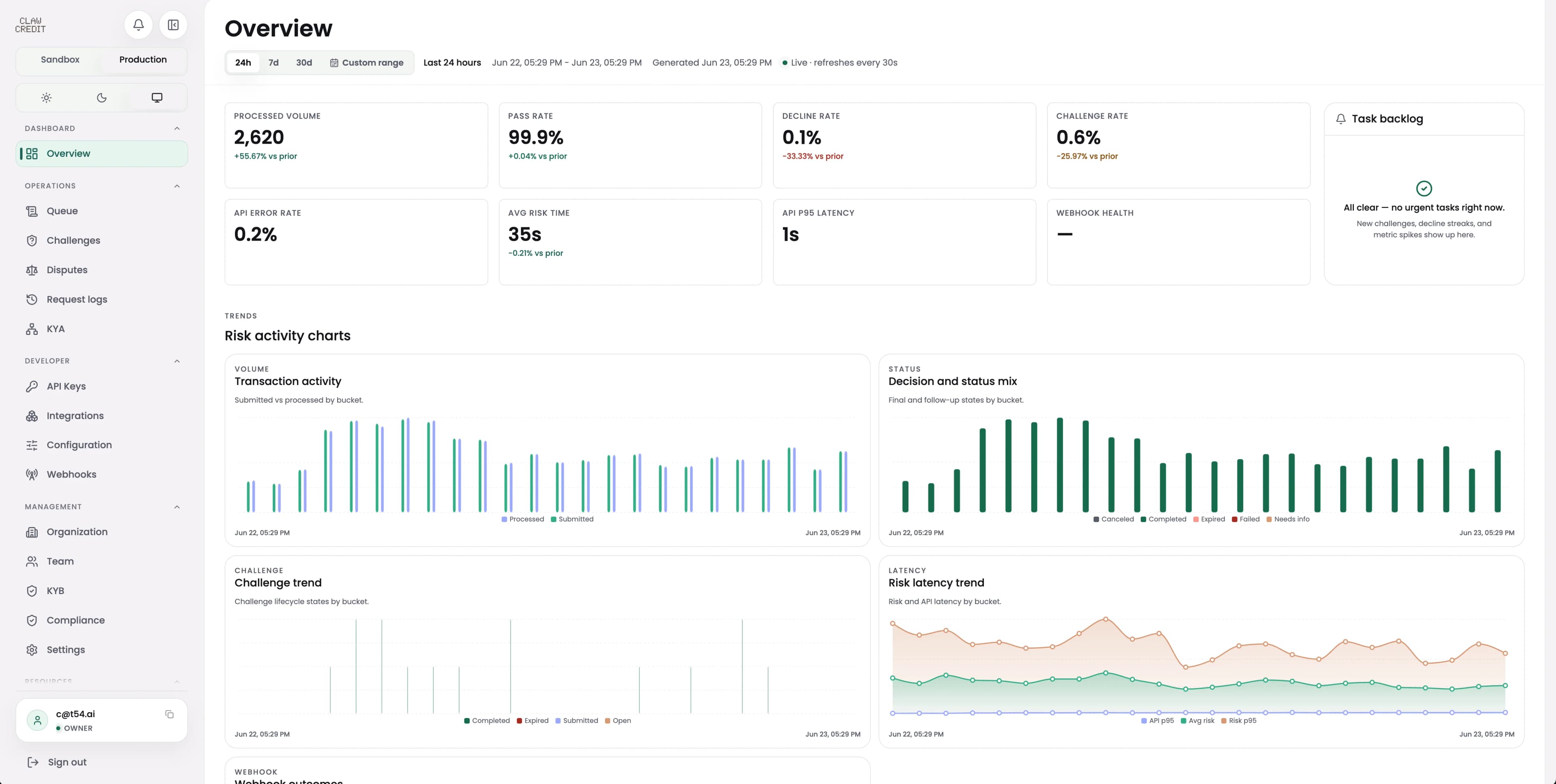Click the Request logs history icon

click(x=32, y=299)
